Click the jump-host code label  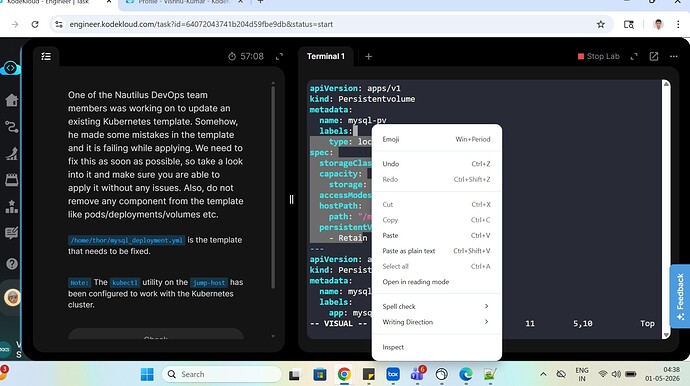(209, 283)
